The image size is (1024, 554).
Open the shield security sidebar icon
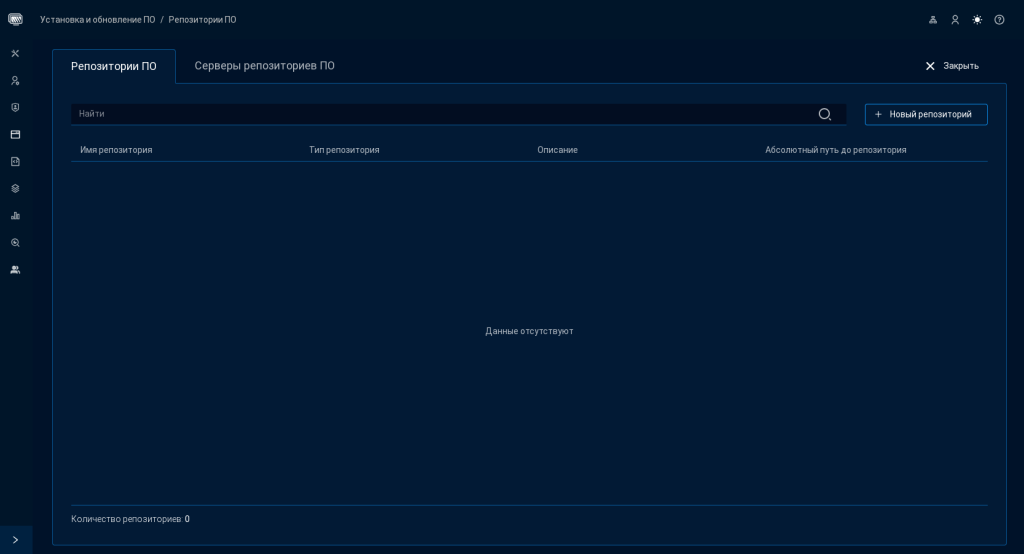tap(15, 107)
